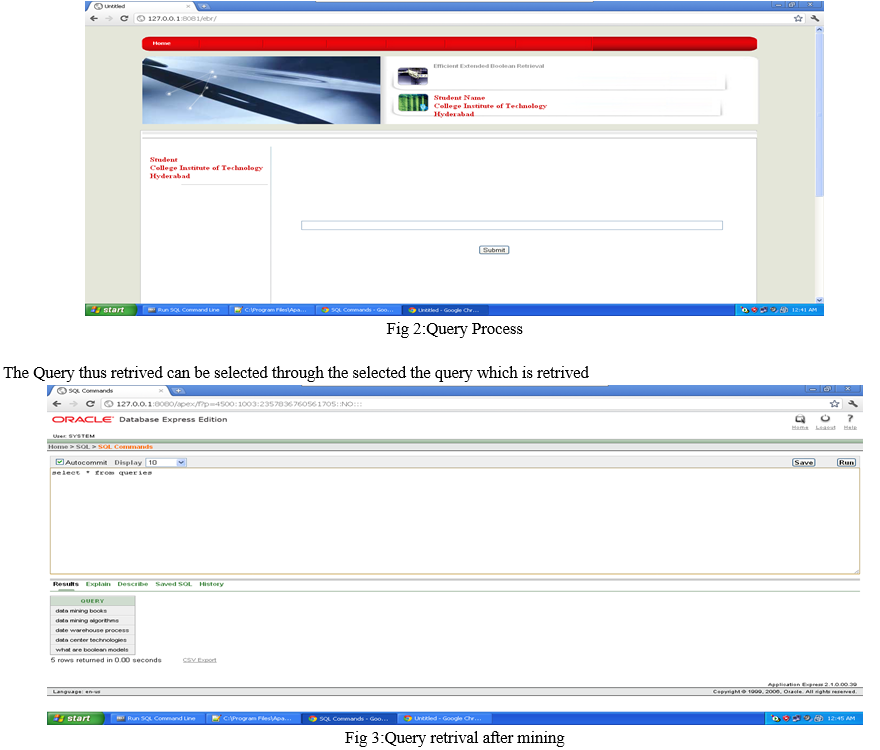Close the Untitled browser tab
The image size is (880, 750).
point(188,6)
